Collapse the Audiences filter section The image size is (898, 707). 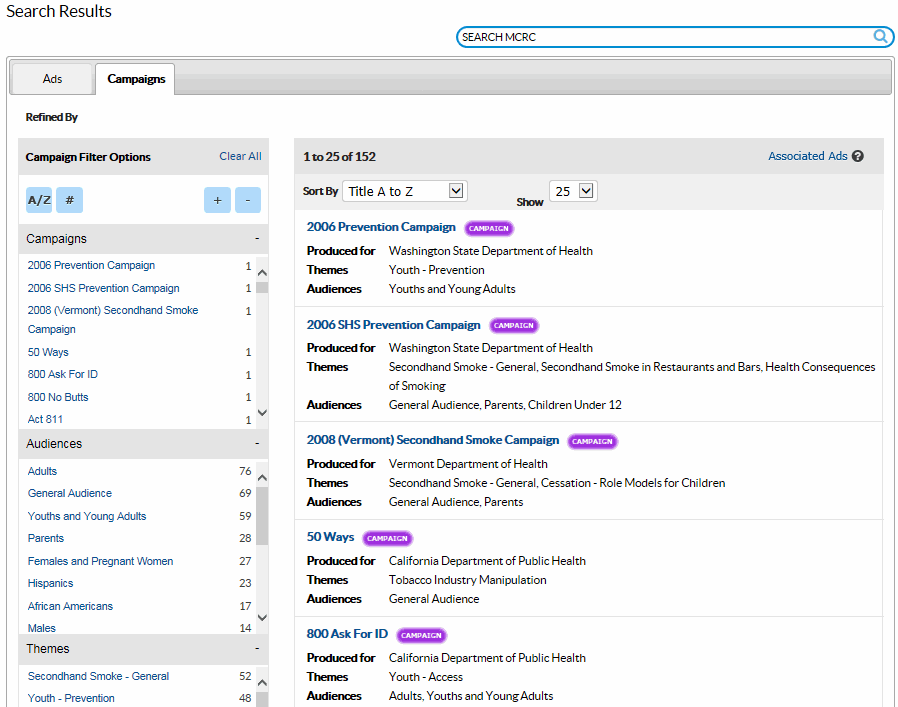tap(257, 444)
